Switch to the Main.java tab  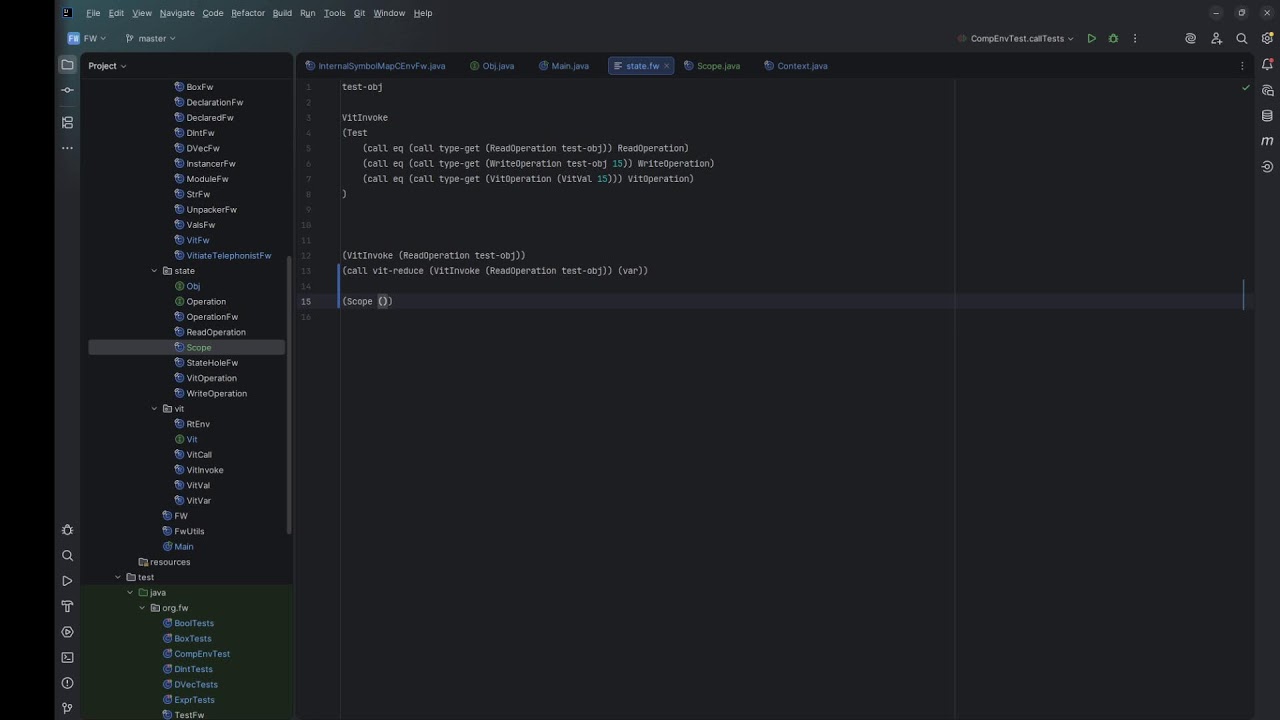tap(564, 66)
